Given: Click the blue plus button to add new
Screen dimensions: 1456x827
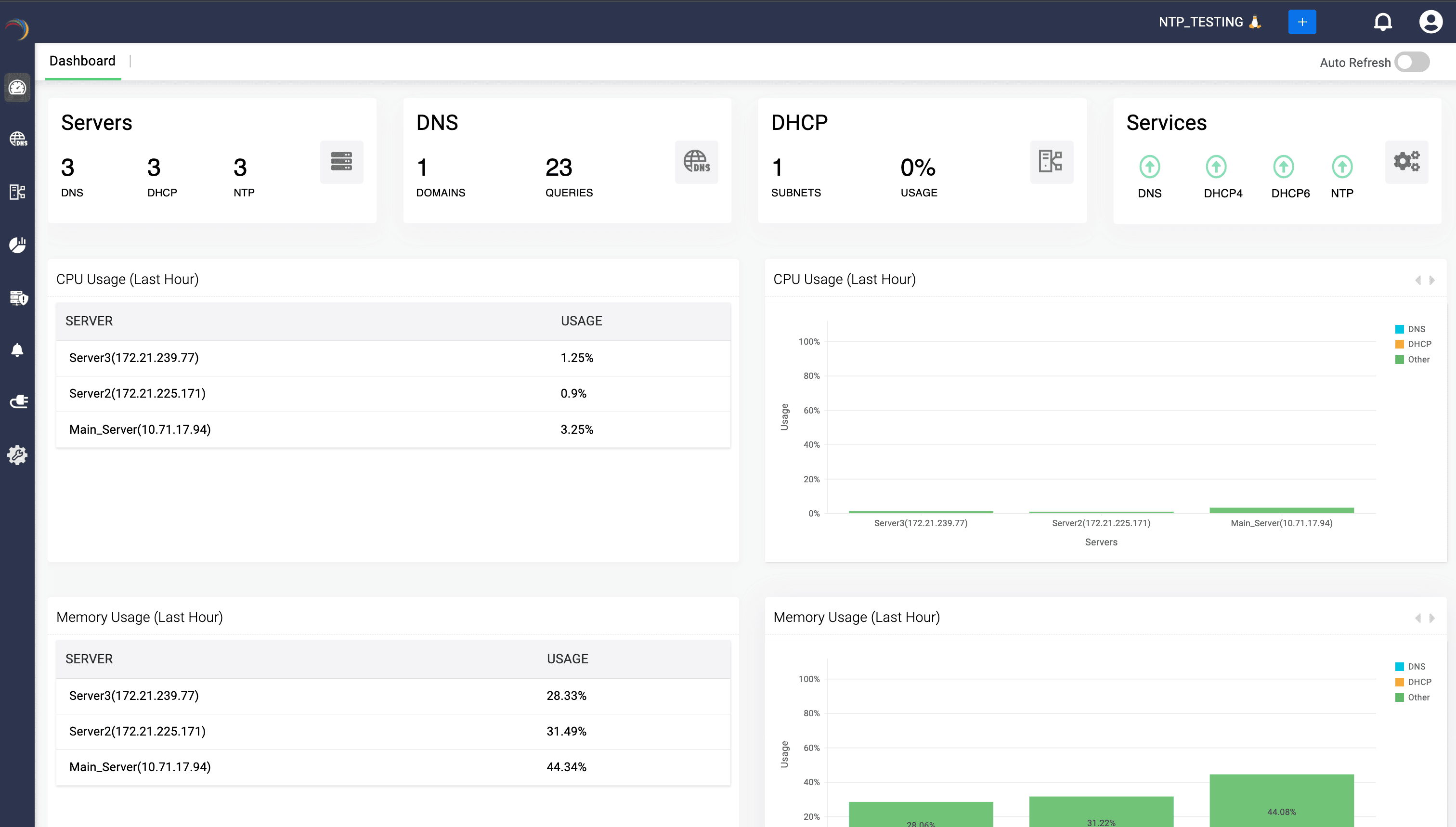Looking at the screenshot, I should [1302, 22].
